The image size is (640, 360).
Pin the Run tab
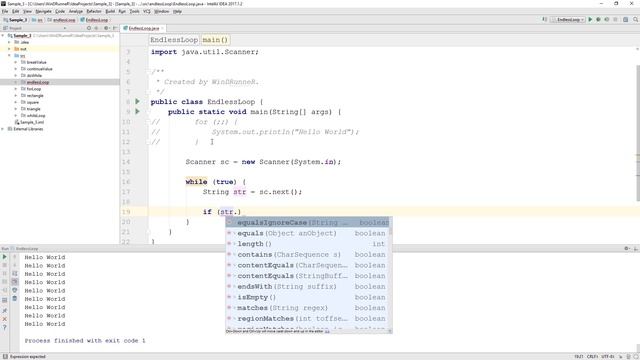coord(5,311)
